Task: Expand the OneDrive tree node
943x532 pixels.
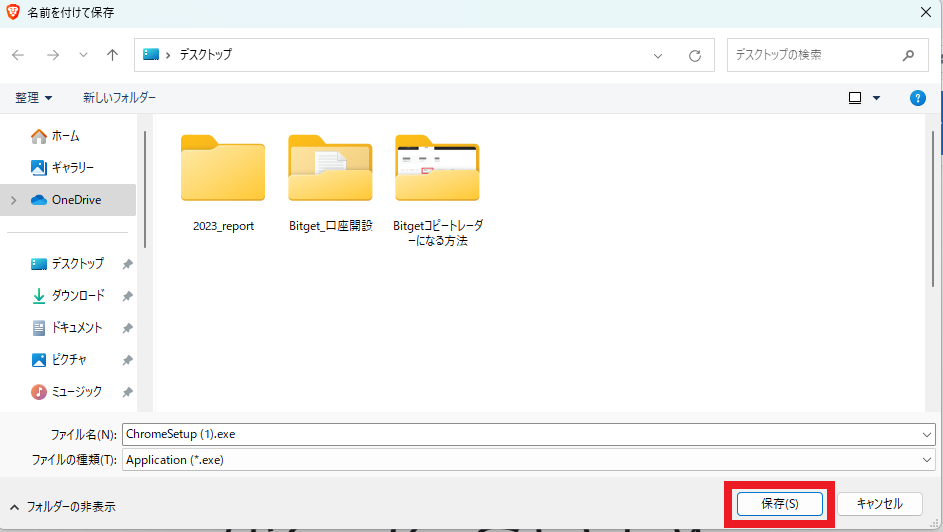Action: coord(13,200)
